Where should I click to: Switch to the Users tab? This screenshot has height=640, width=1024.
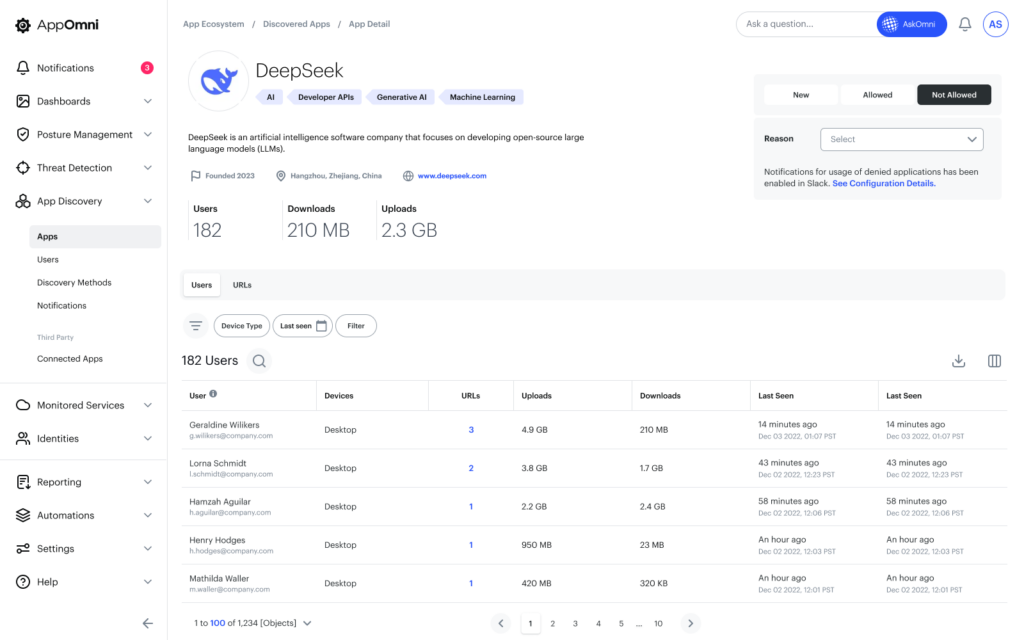pos(202,285)
